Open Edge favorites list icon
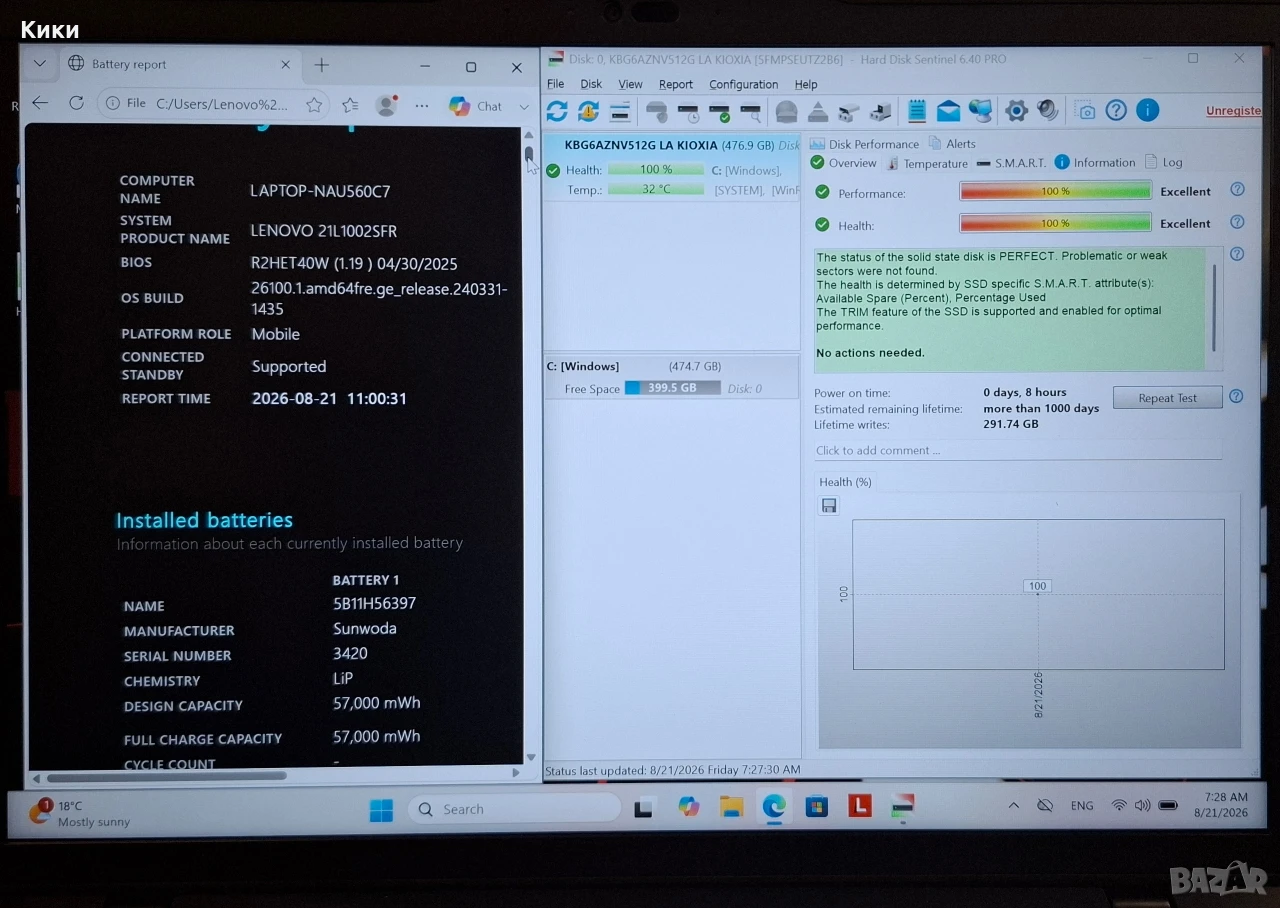 tap(350, 105)
